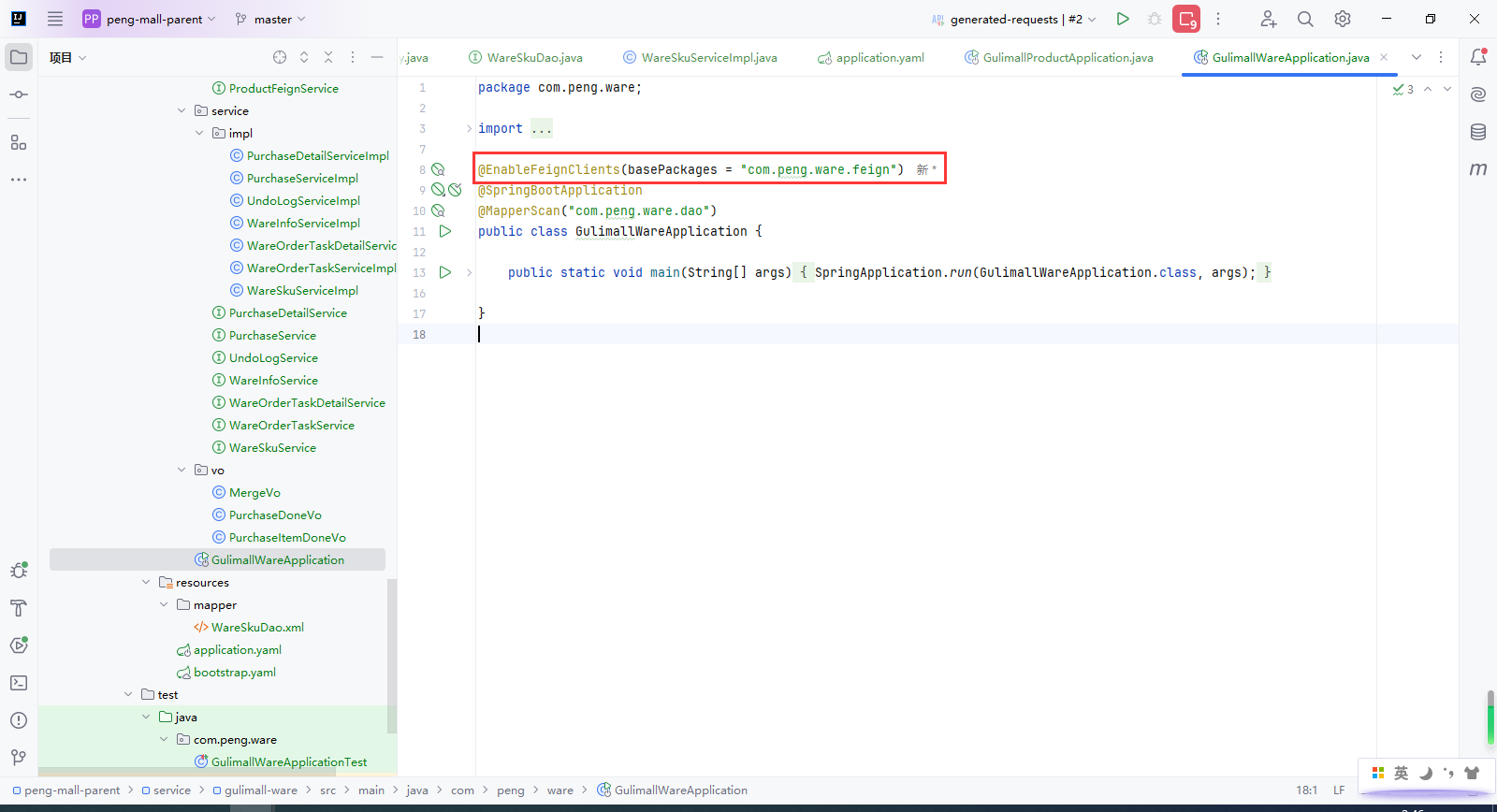Open the AI Assistant spiral icon
The image size is (1497, 812).
[1478, 94]
